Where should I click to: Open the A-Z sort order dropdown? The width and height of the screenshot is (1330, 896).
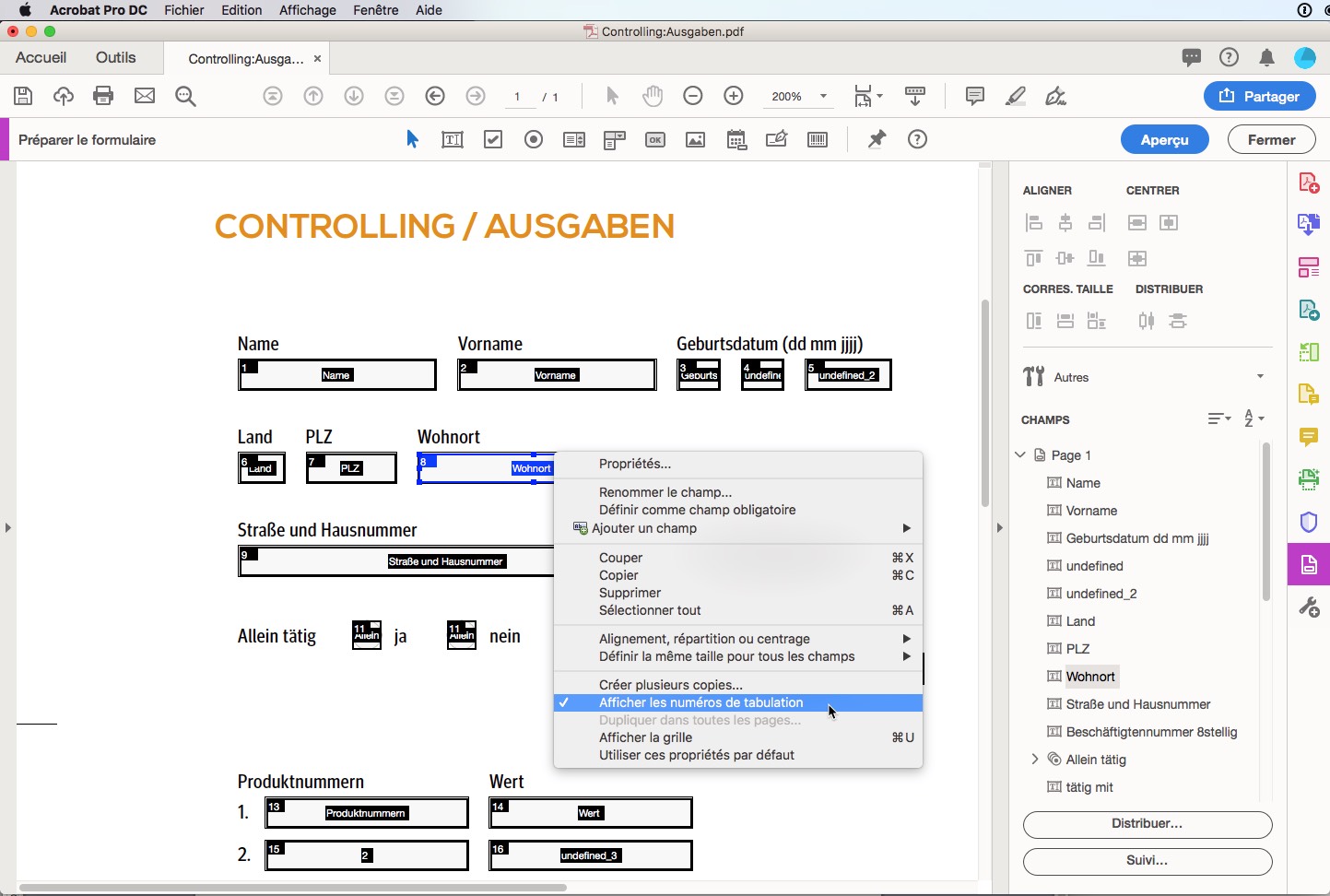tap(1253, 419)
